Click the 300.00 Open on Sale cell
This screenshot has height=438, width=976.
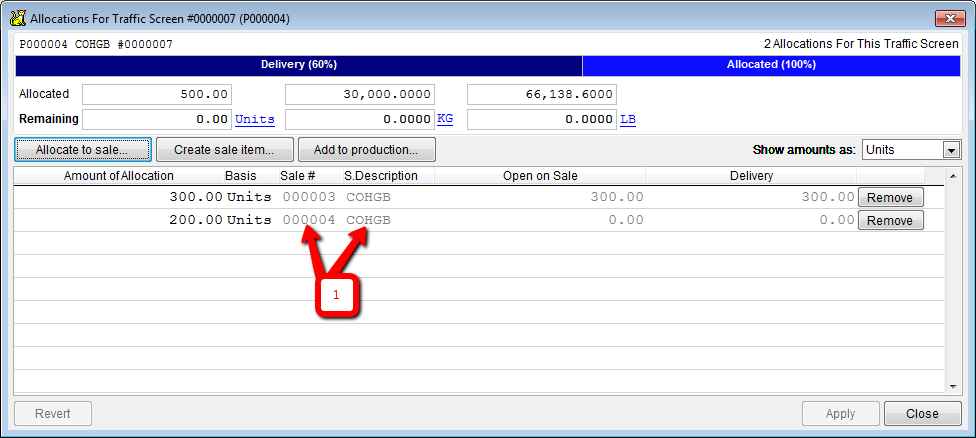(x=540, y=198)
